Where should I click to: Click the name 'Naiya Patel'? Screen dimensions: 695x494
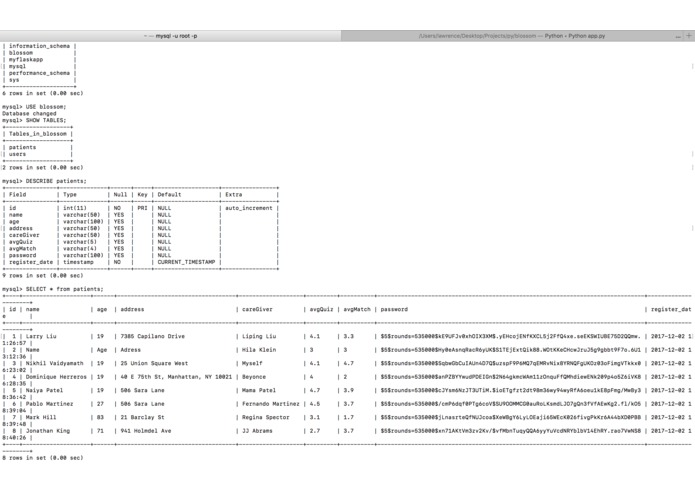(44, 390)
